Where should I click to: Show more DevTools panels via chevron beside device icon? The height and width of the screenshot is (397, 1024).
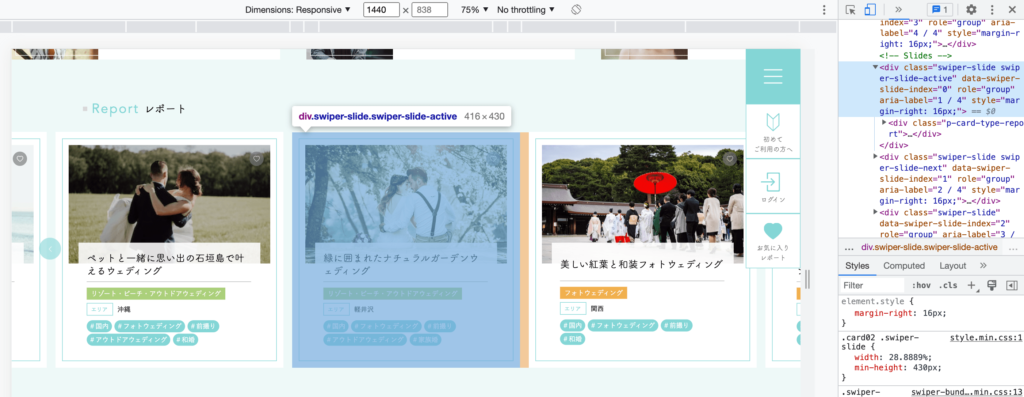point(898,10)
